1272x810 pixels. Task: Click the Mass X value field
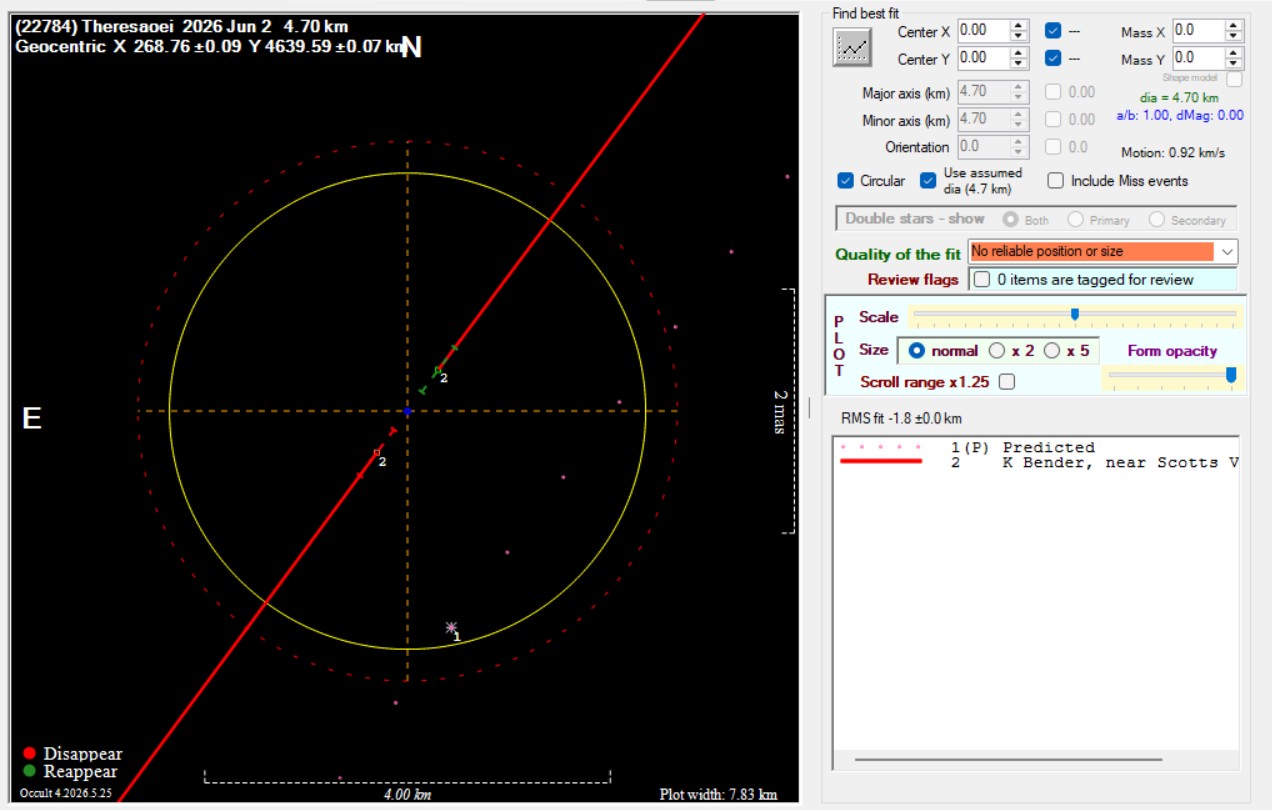point(1198,31)
